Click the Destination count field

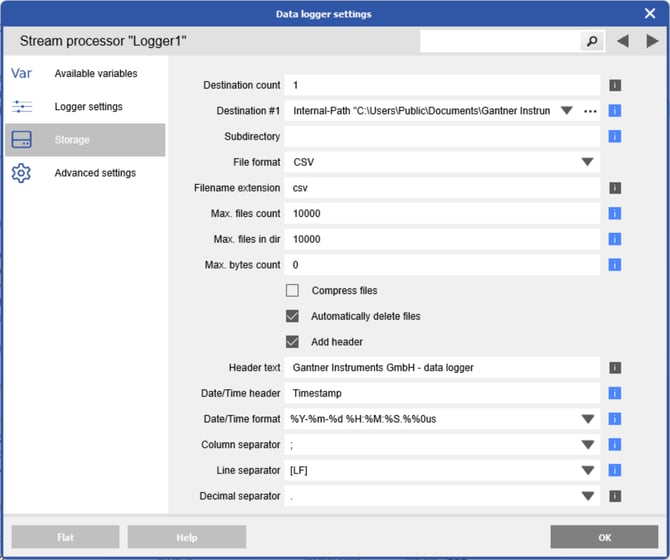pos(442,85)
